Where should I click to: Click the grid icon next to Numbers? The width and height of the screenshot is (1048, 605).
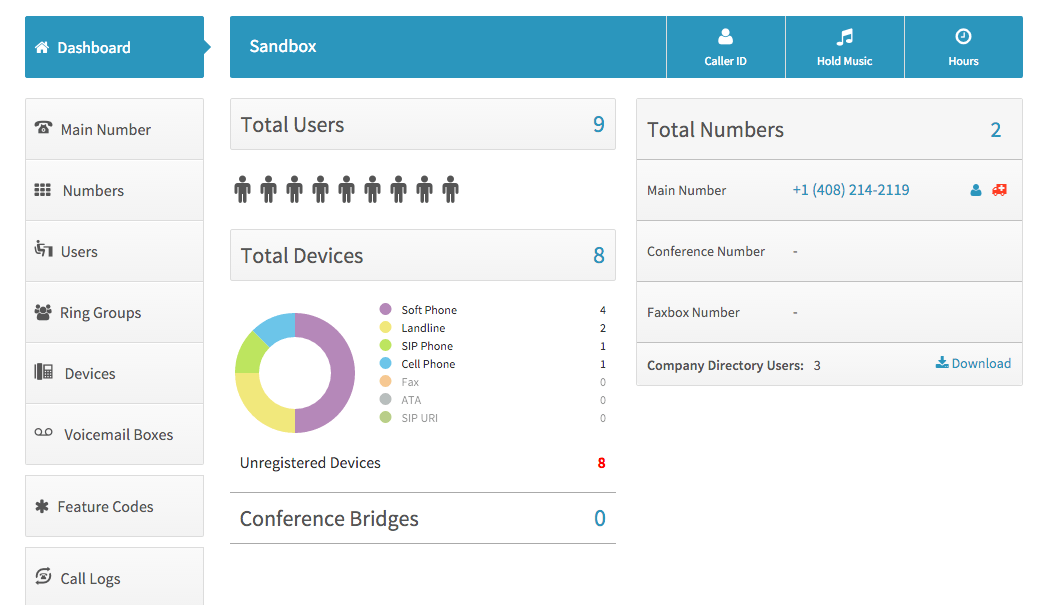44,189
